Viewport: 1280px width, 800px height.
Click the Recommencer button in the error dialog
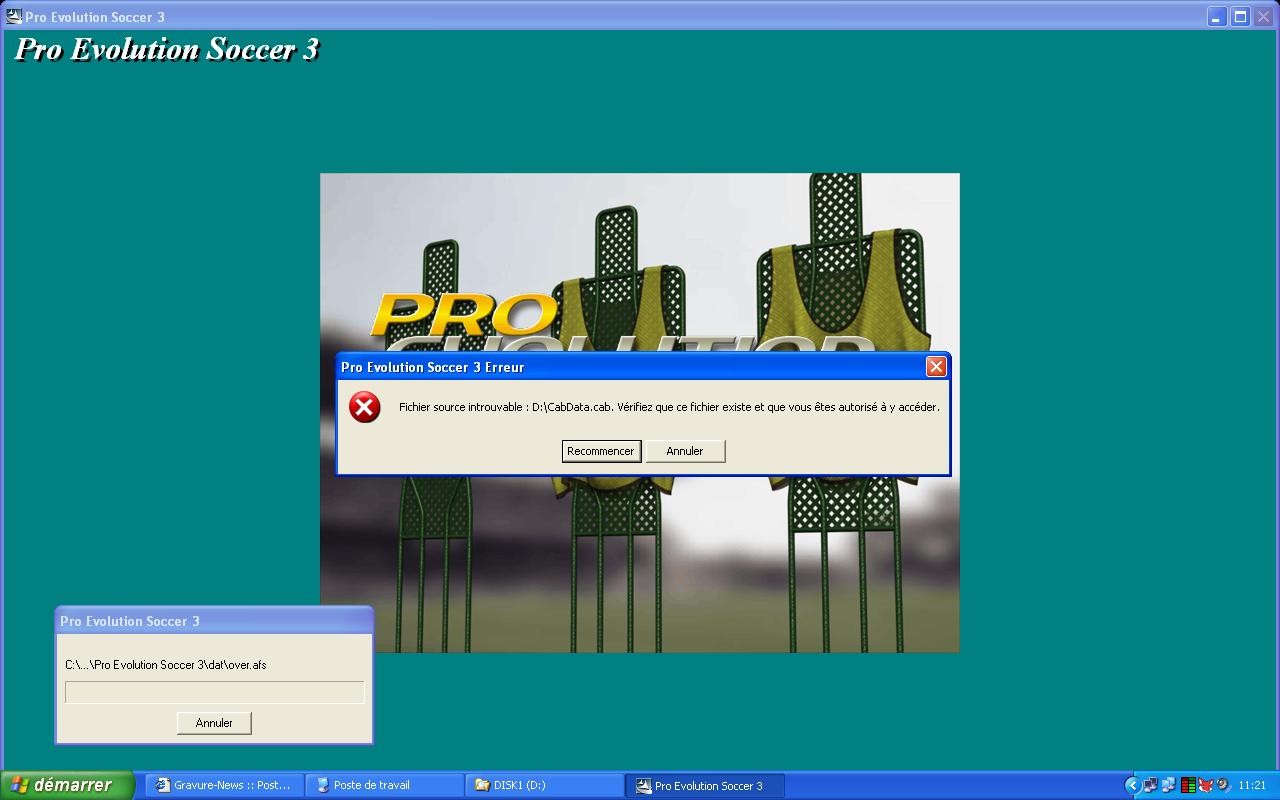pyautogui.click(x=601, y=451)
